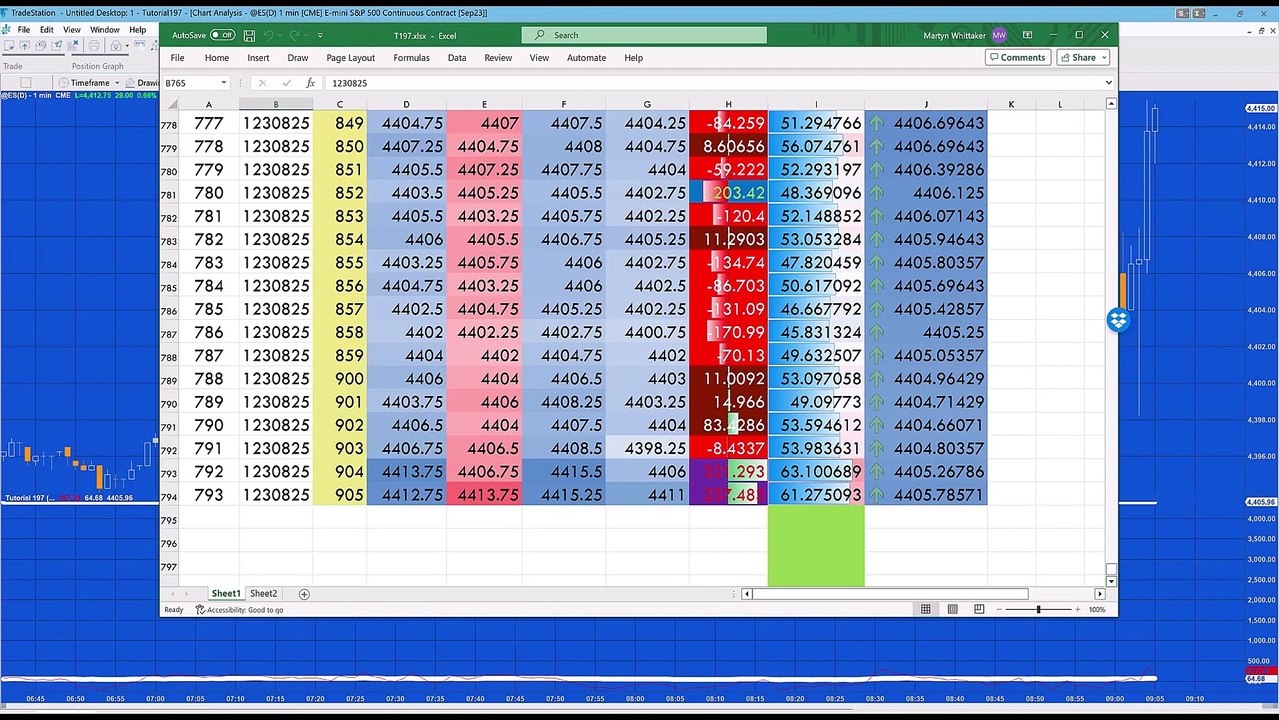Switch to Page Layout view icon
This screenshot has width=1279, height=720.
pos(952,610)
